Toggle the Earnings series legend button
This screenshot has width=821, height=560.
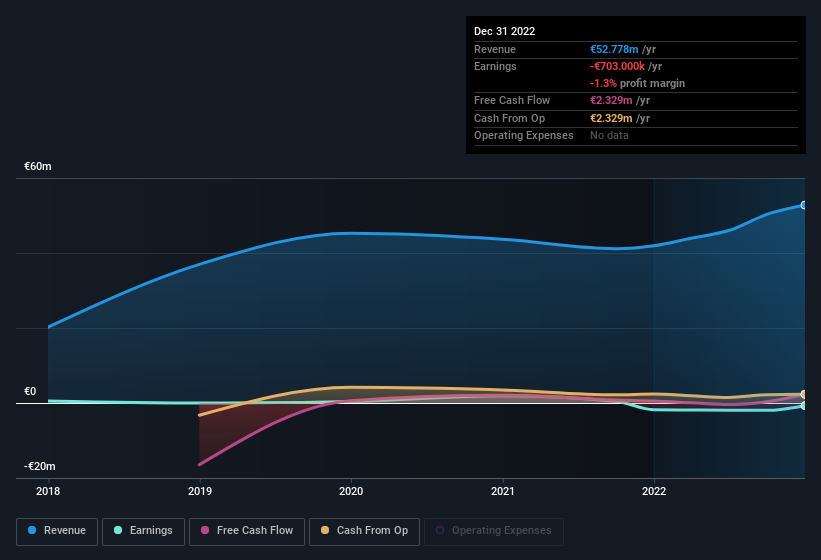(x=143, y=531)
